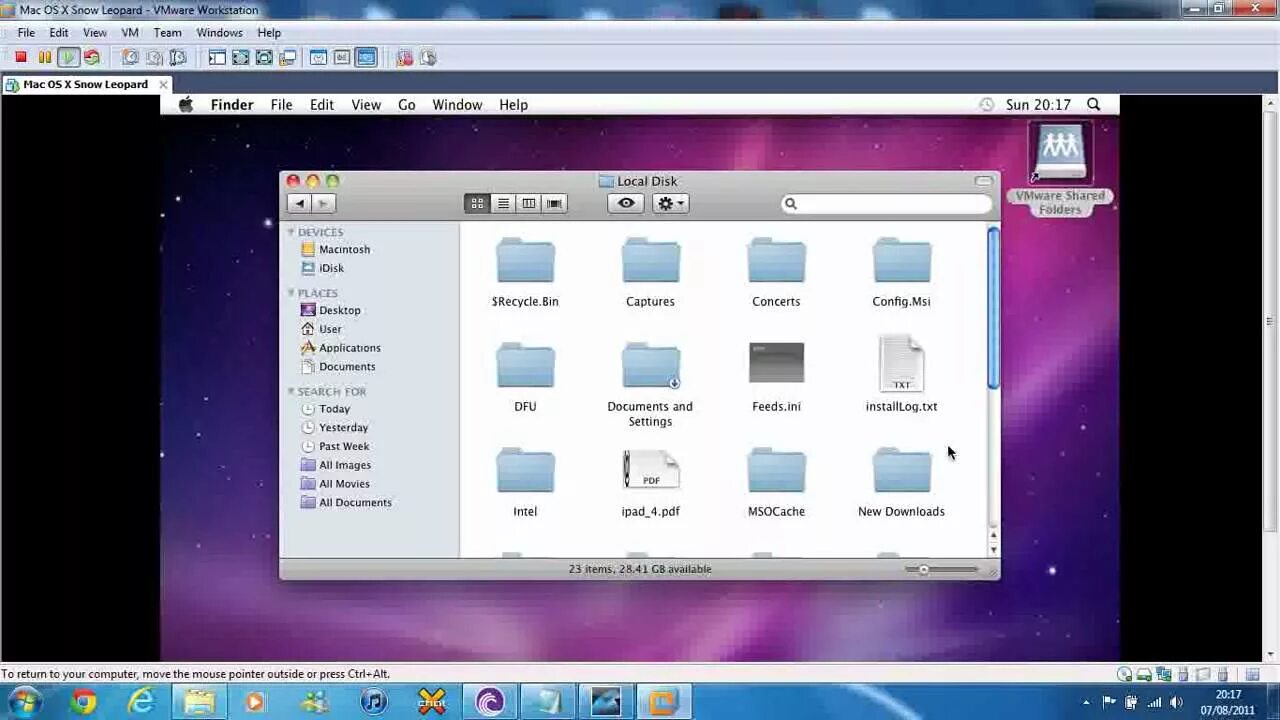The height and width of the screenshot is (720, 1280).
Task: Select the Feeds.ini file icon
Action: (776, 363)
